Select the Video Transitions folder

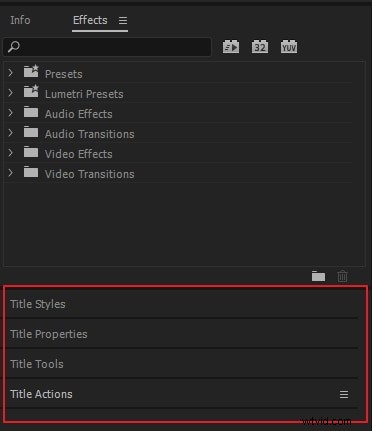pyautogui.click(x=89, y=174)
